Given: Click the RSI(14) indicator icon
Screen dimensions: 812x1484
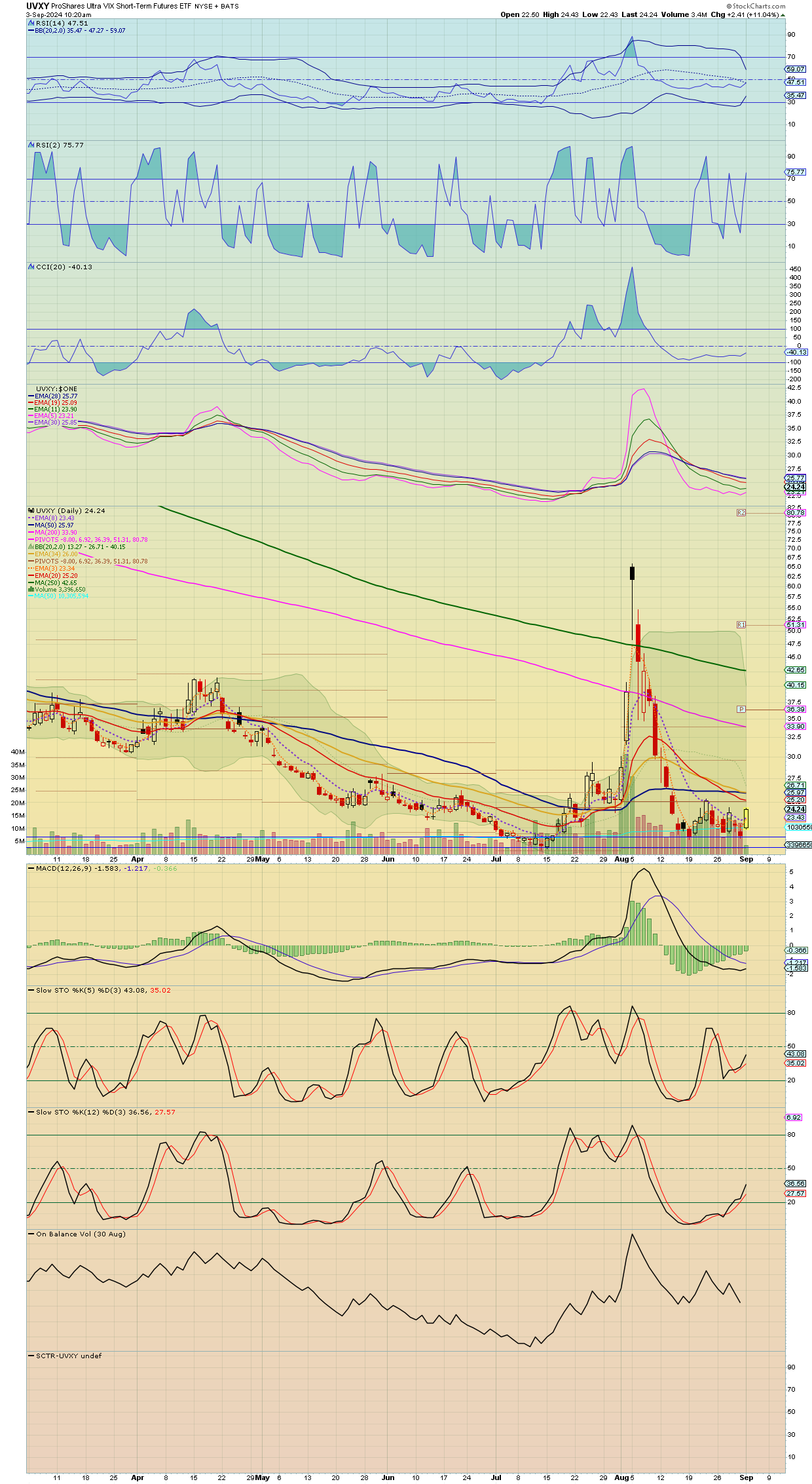Looking at the screenshot, I should [31, 23].
